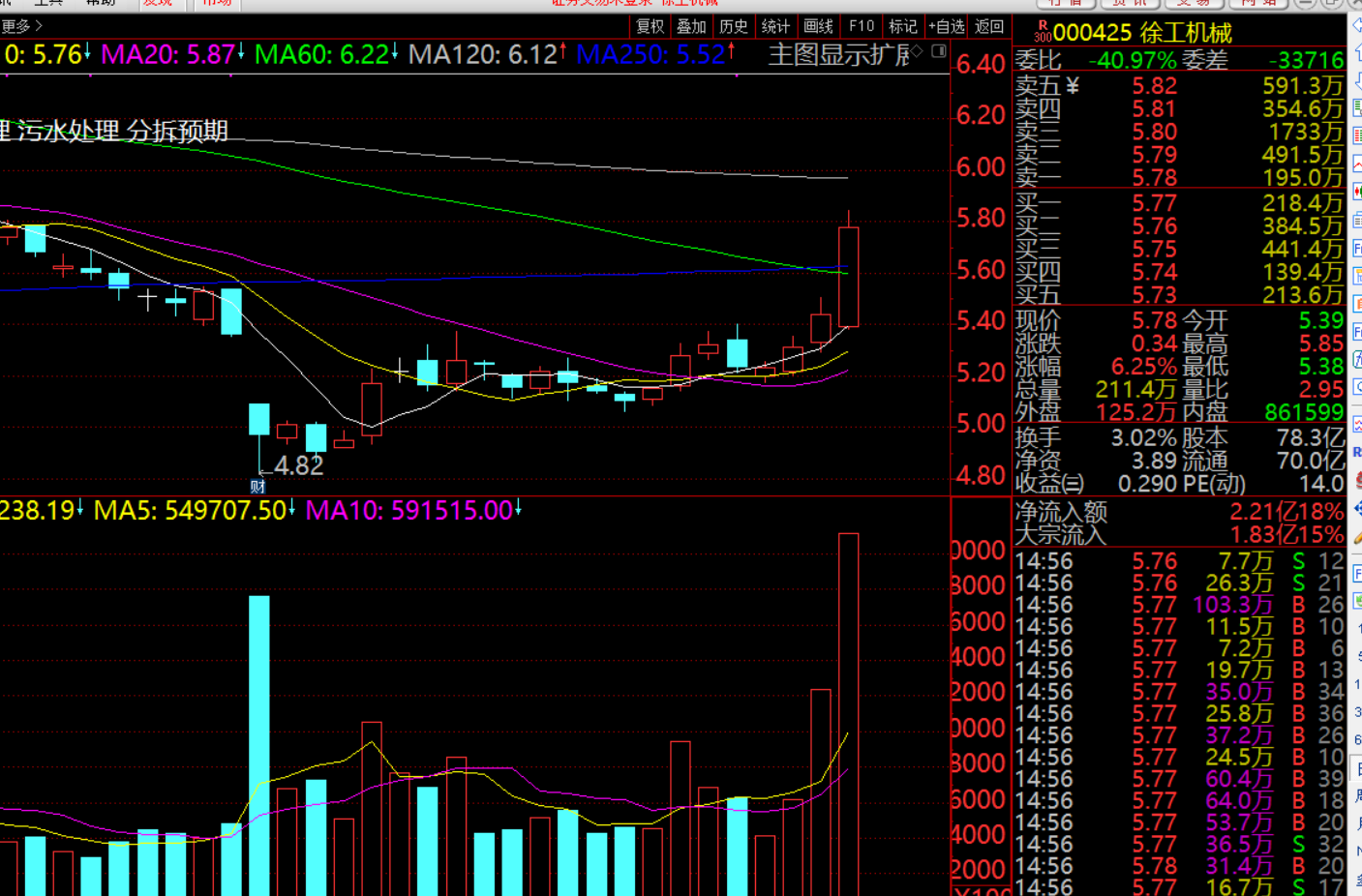This screenshot has width=1362, height=896.
Task: Click the 换手 3.02% turnover value
Action: [1143, 437]
